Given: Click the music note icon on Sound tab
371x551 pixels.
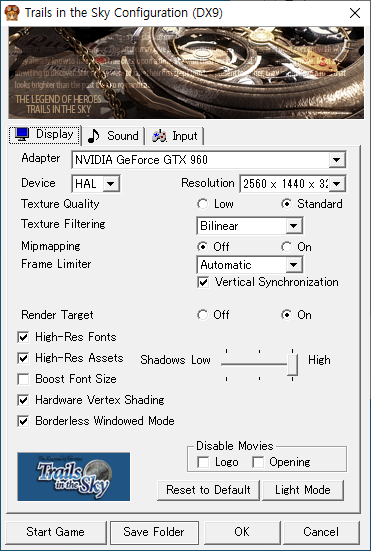Looking at the screenshot, I should pyautogui.click(x=93, y=136).
